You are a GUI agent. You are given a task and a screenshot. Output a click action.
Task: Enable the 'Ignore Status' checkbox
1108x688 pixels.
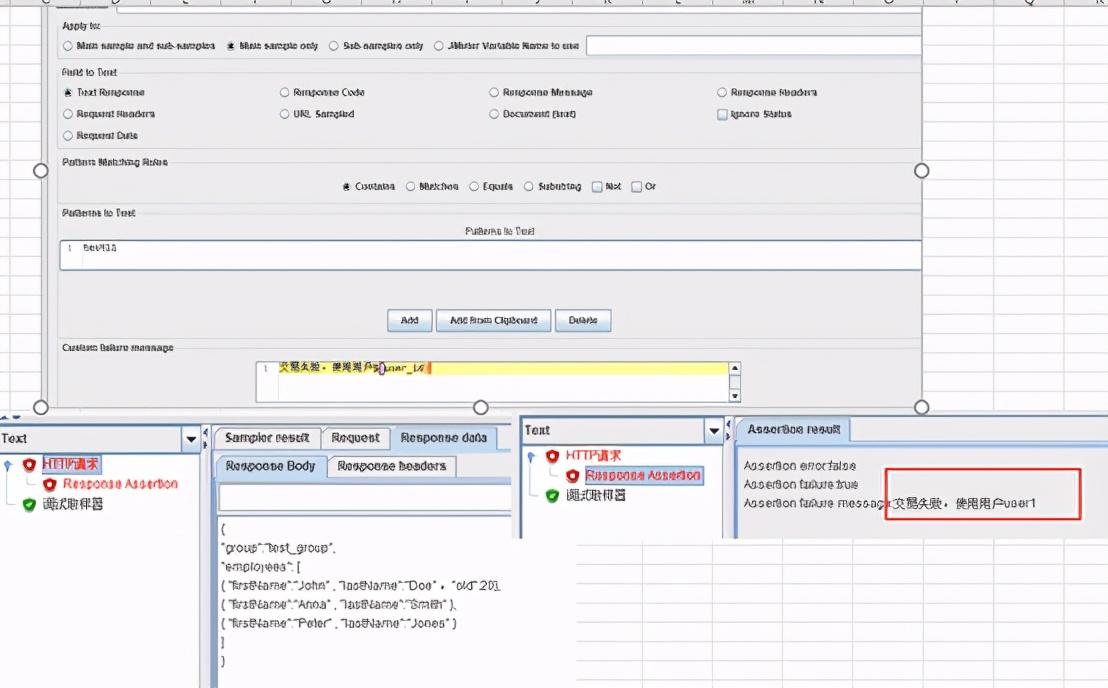coord(722,114)
